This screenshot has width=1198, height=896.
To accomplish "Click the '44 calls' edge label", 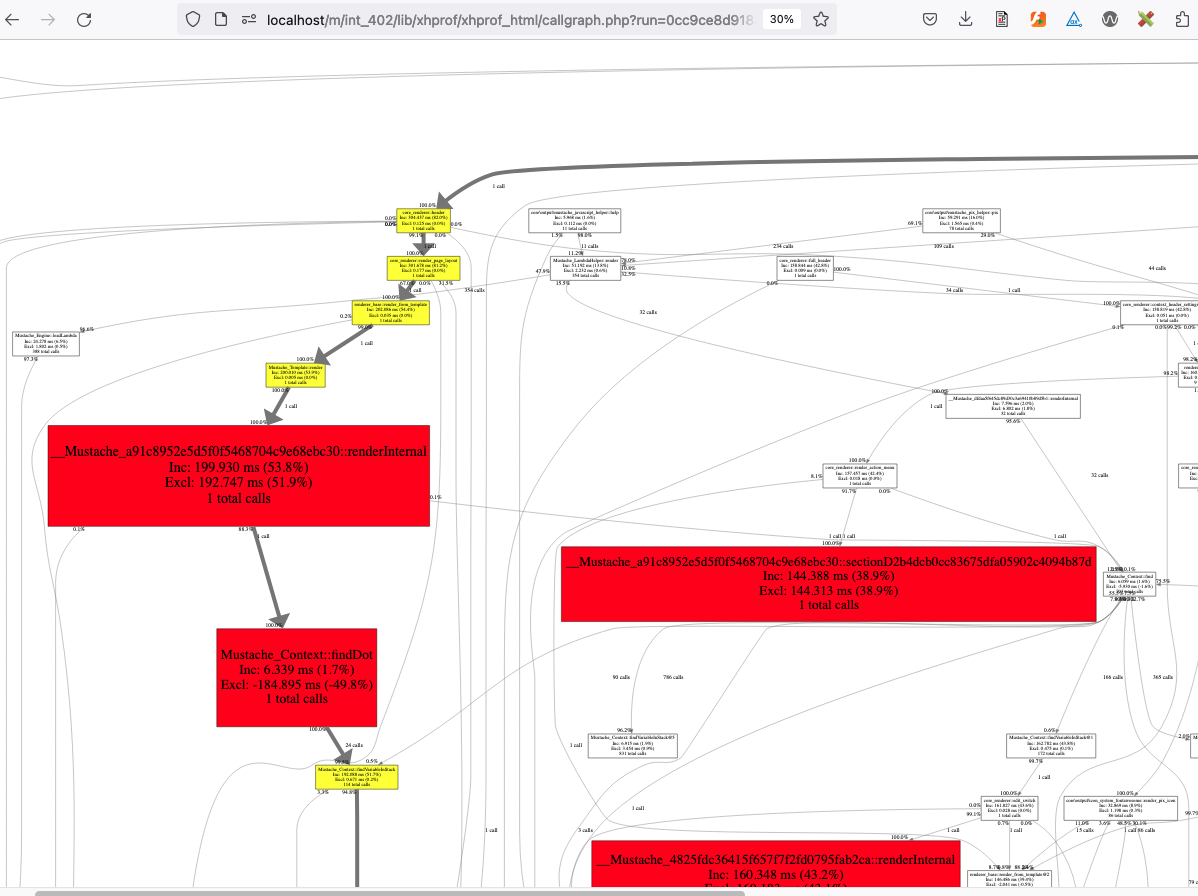I will pyautogui.click(x=1157, y=268).
